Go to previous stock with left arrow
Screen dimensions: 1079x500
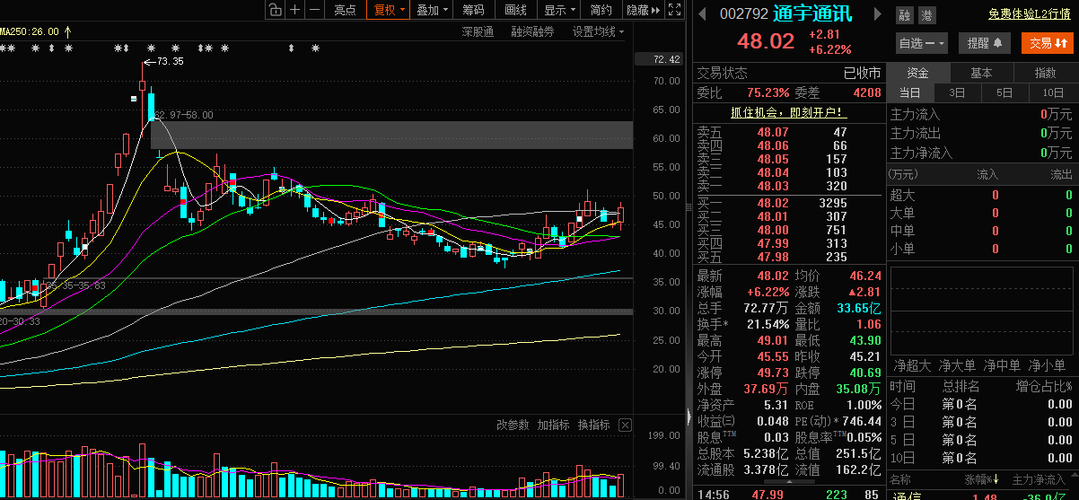pyautogui.click(x=703, y=14)
